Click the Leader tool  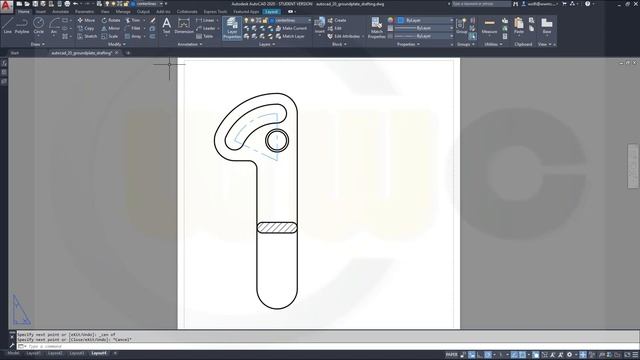206,28
